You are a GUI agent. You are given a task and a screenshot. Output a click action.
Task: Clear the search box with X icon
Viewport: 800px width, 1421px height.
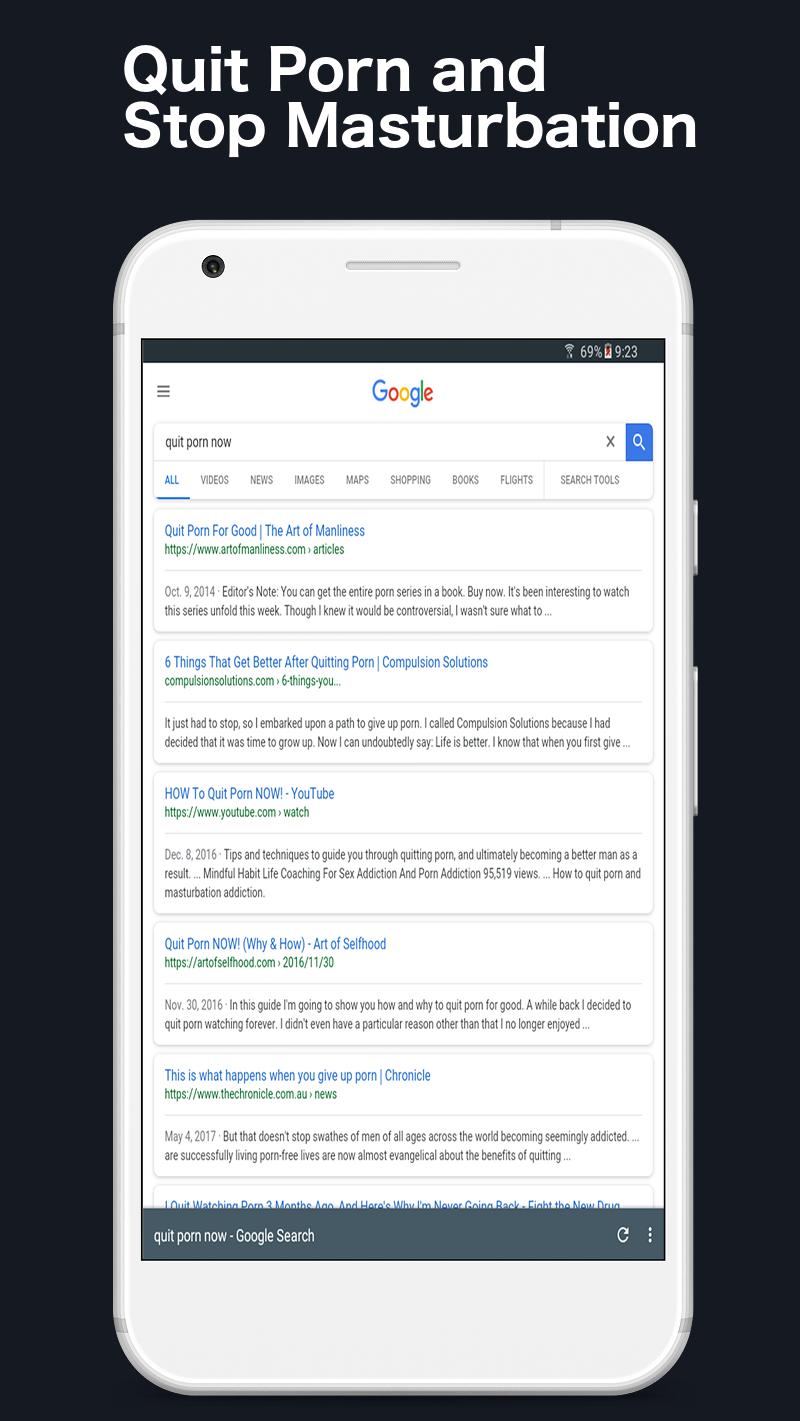pyautogui.click(x=610, y=442)
